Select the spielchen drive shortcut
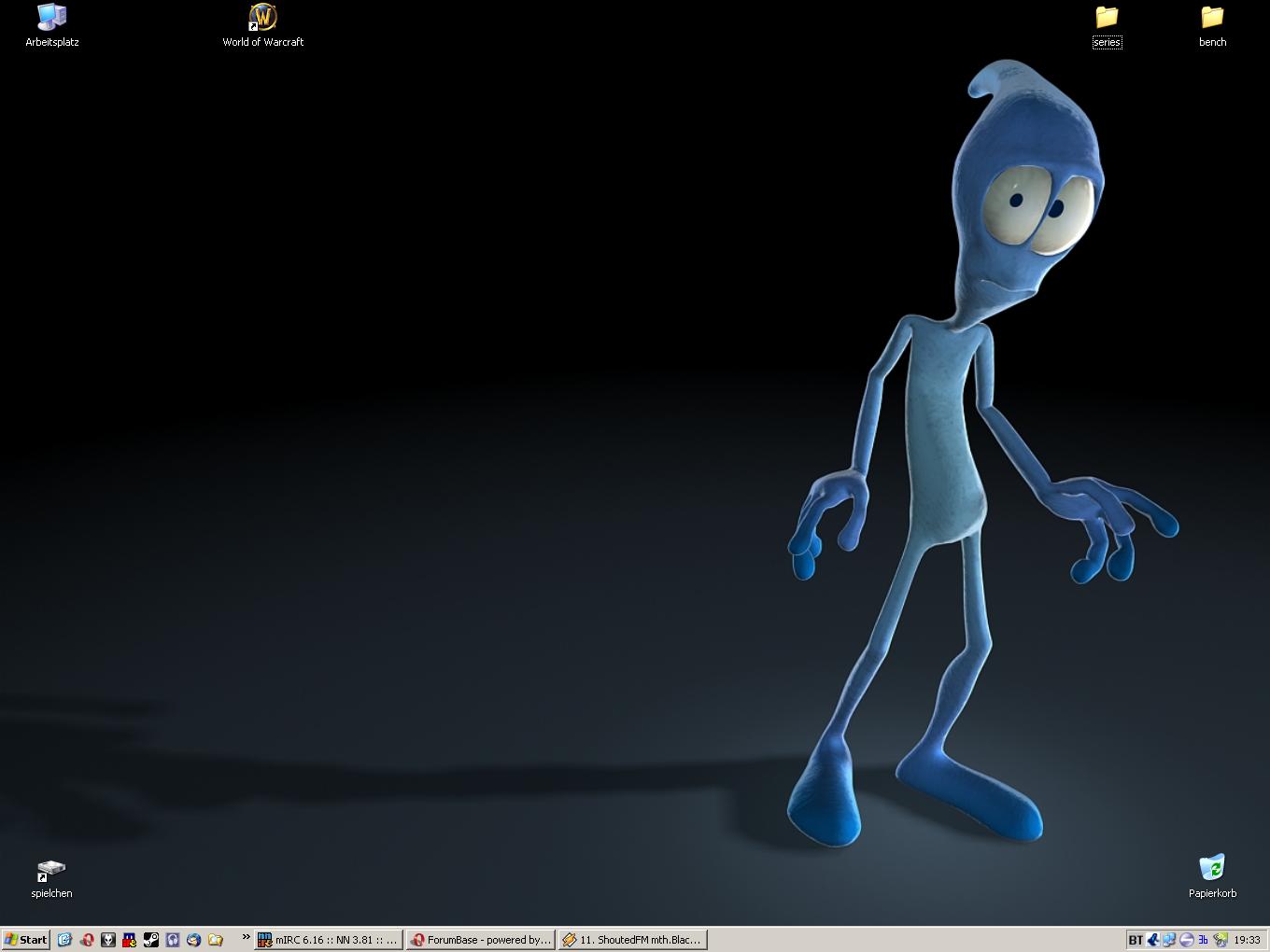Viewport: 1270px width, 952px height. pyautogui.click(x=51, y=879)
